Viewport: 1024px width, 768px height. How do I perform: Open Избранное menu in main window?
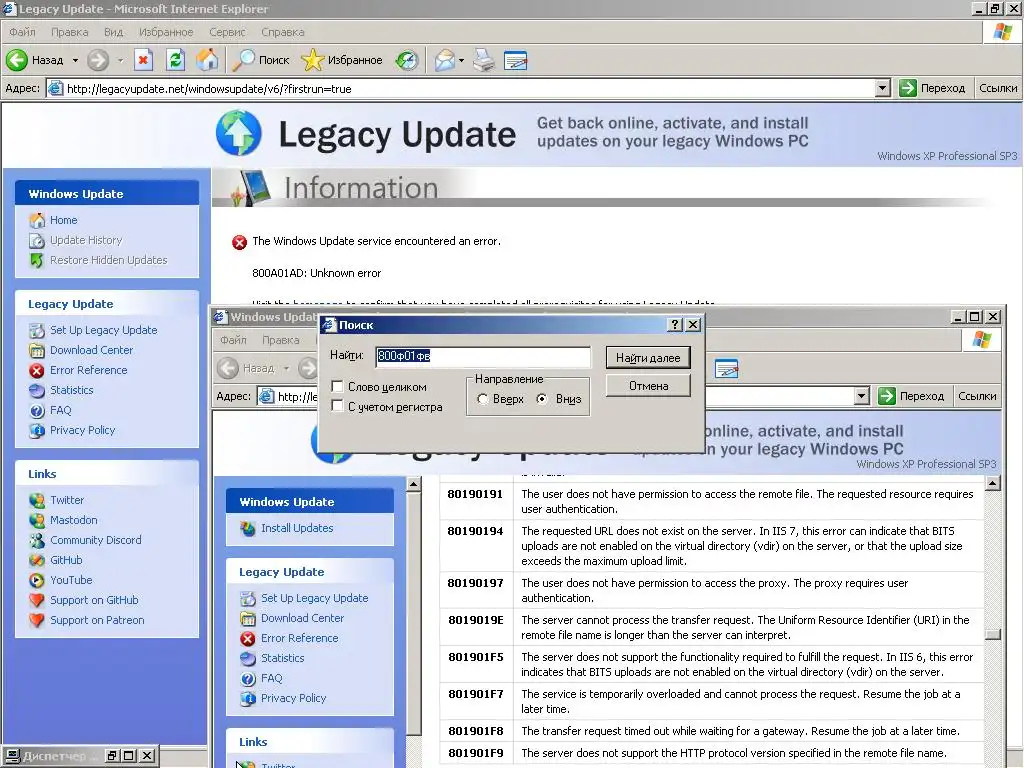[166, 32]
